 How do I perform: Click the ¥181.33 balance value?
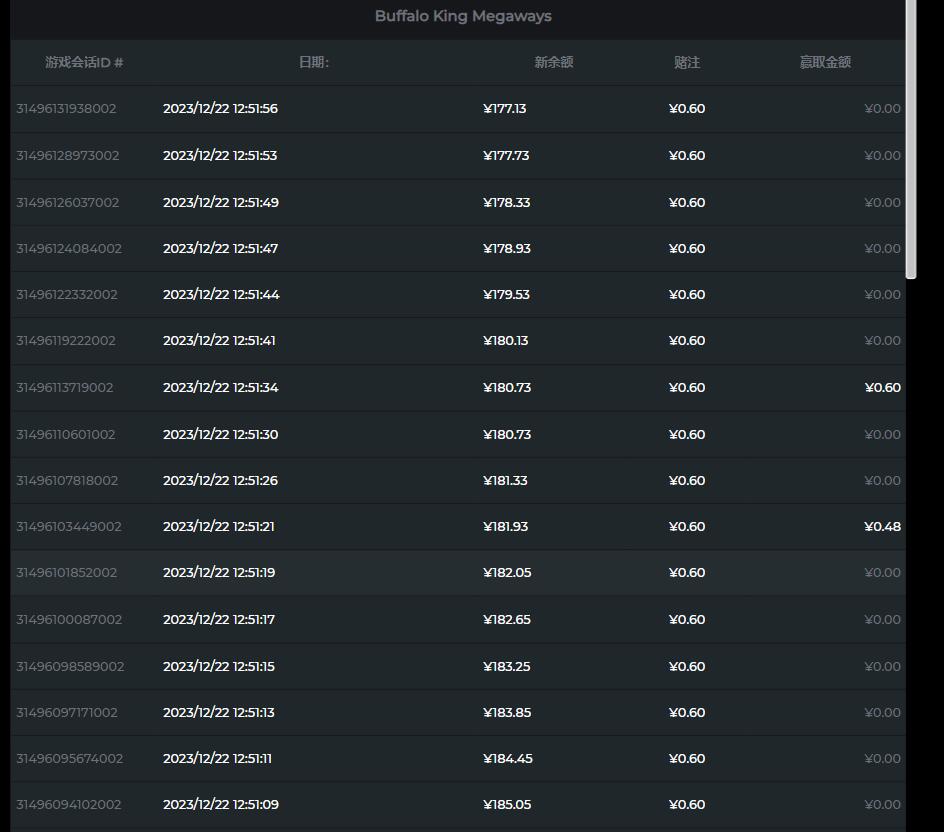505,480
